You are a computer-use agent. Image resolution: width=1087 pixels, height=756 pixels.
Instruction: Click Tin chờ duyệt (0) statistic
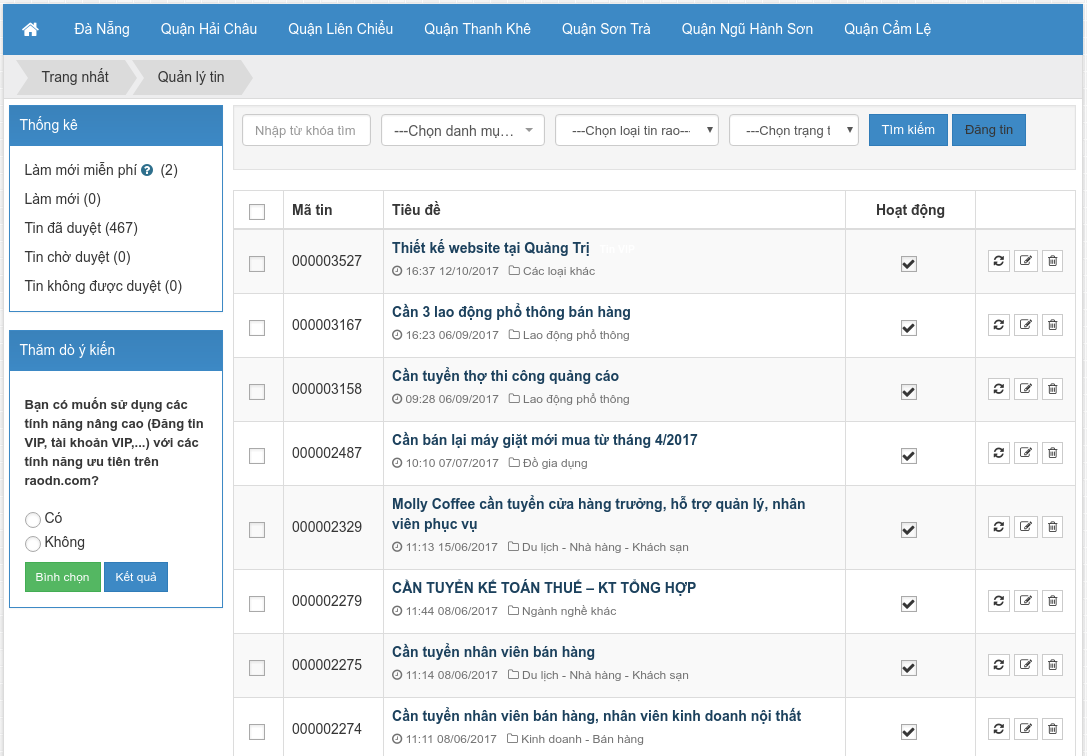78,257
